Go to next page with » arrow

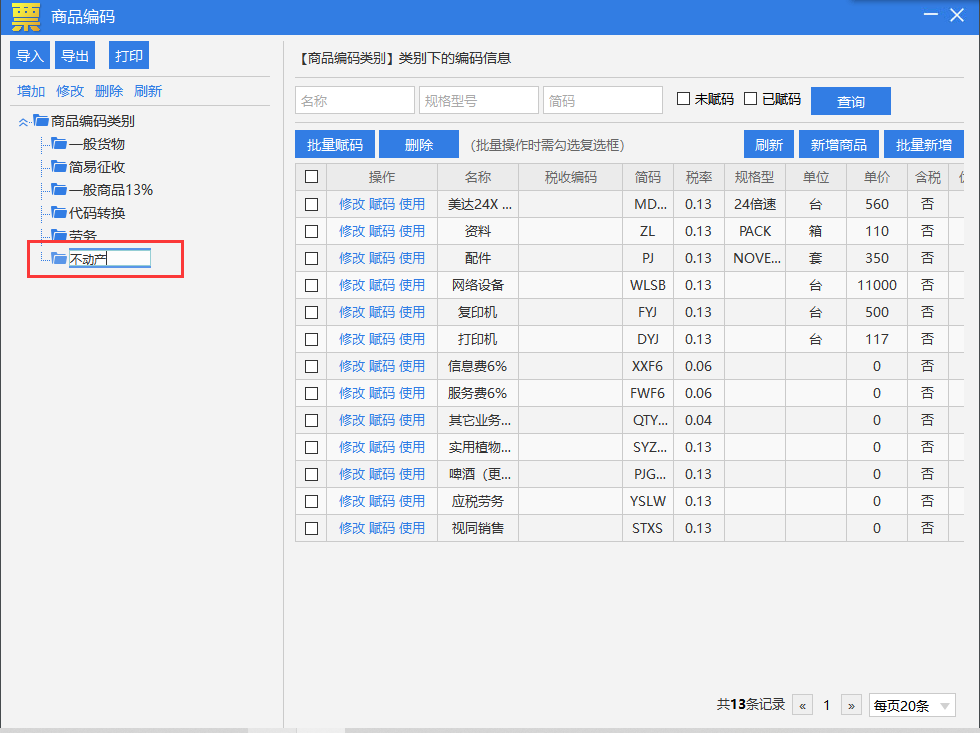point(851,706)
